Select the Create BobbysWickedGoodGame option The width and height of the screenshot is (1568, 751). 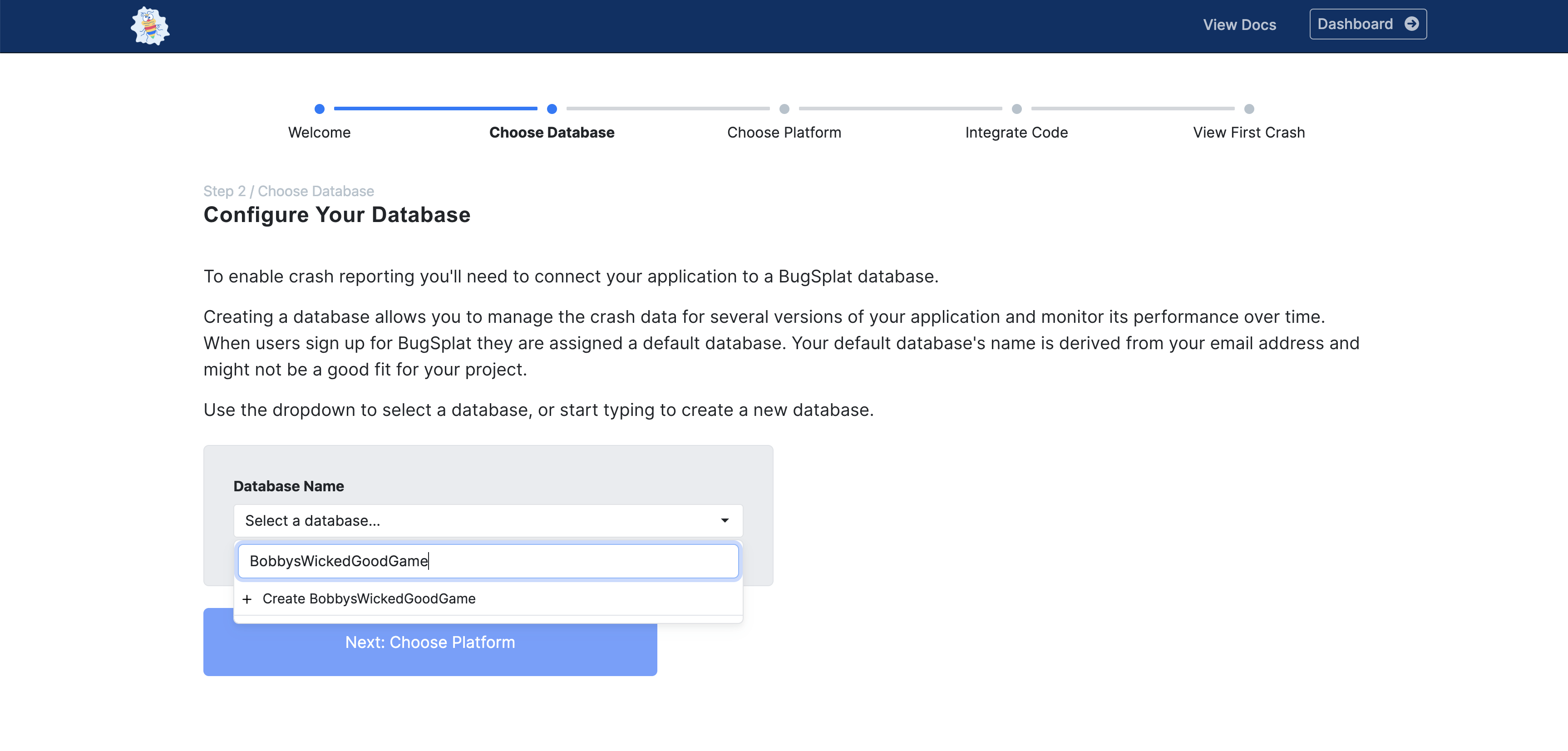(x=369, y=599)
